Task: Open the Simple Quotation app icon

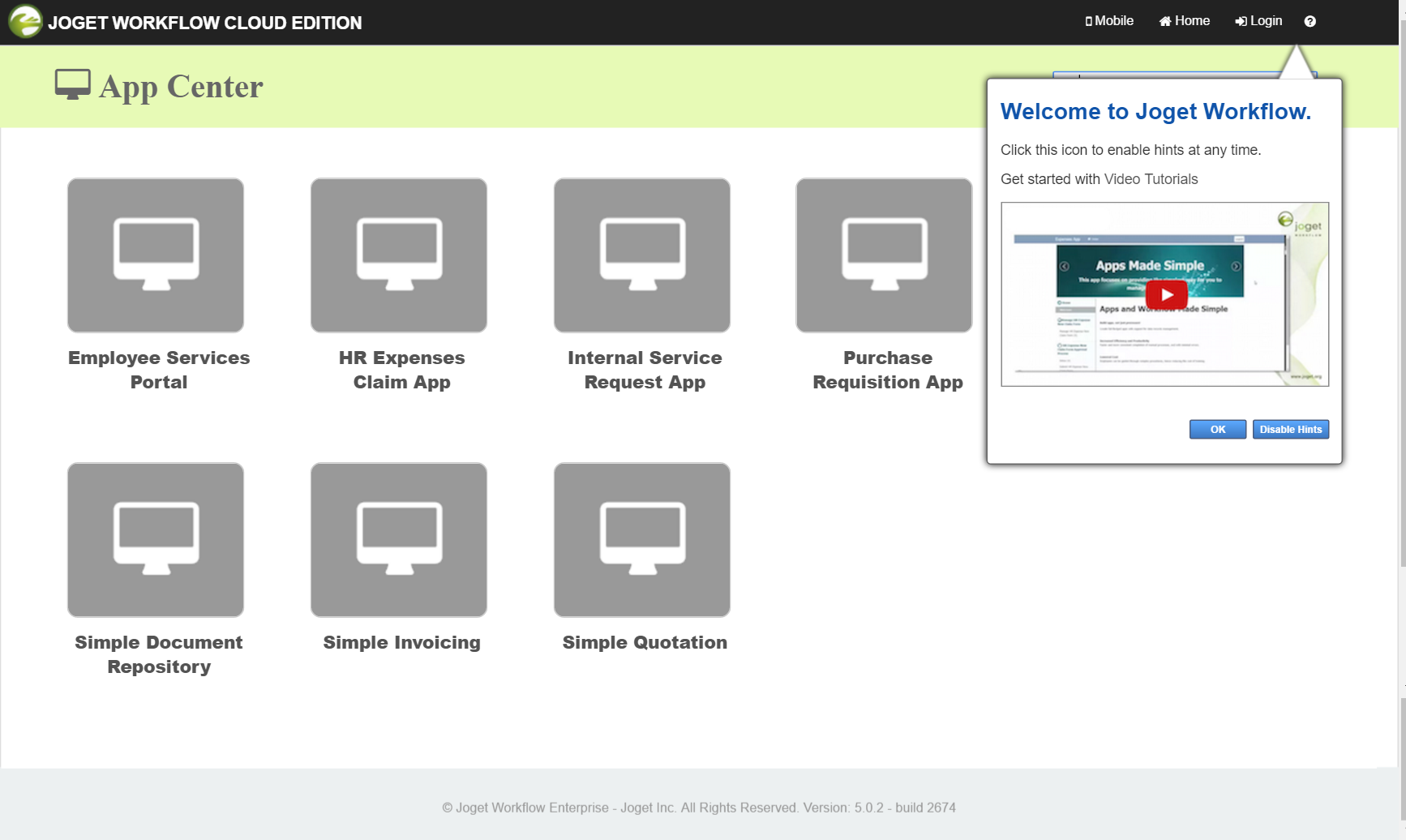Action: [642, 540]
